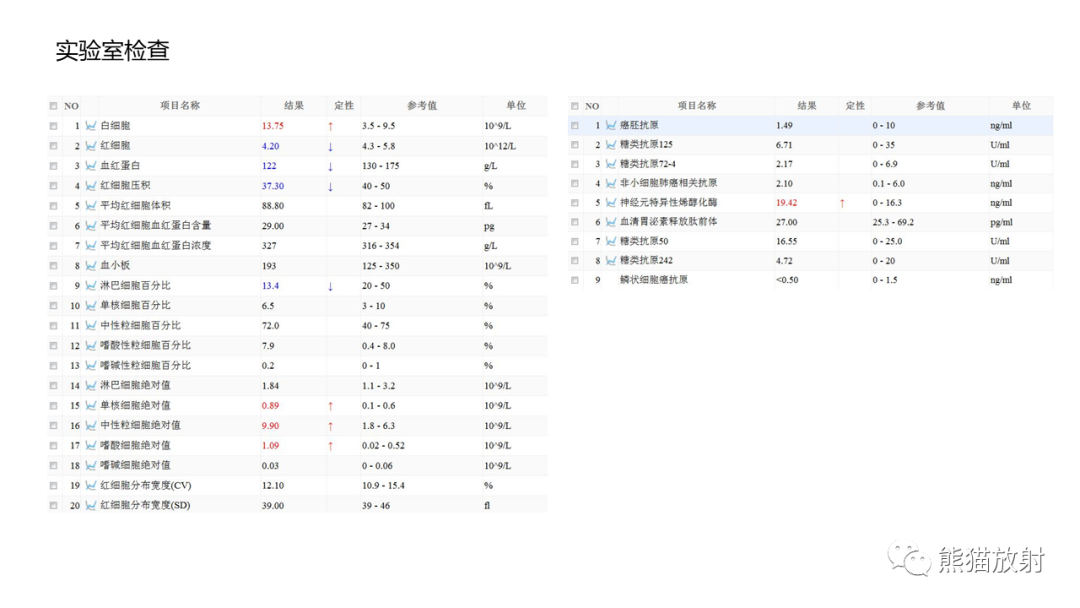1080x608 pixels.
Task: Click the reference range 10.9 - 15.4
Action: pos(384,485)
